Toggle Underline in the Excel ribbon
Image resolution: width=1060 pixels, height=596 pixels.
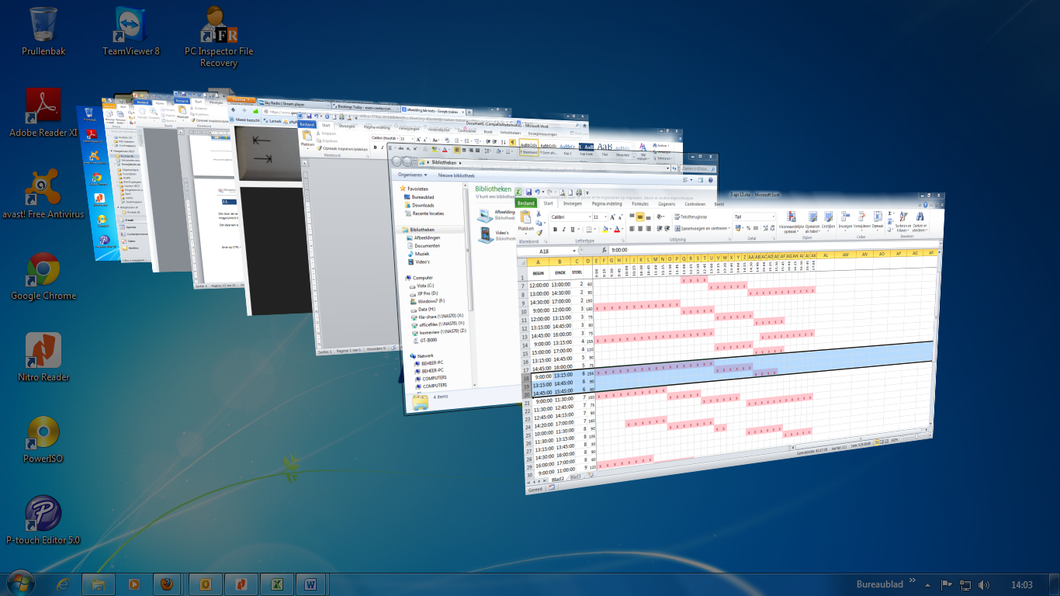(573, 229)
